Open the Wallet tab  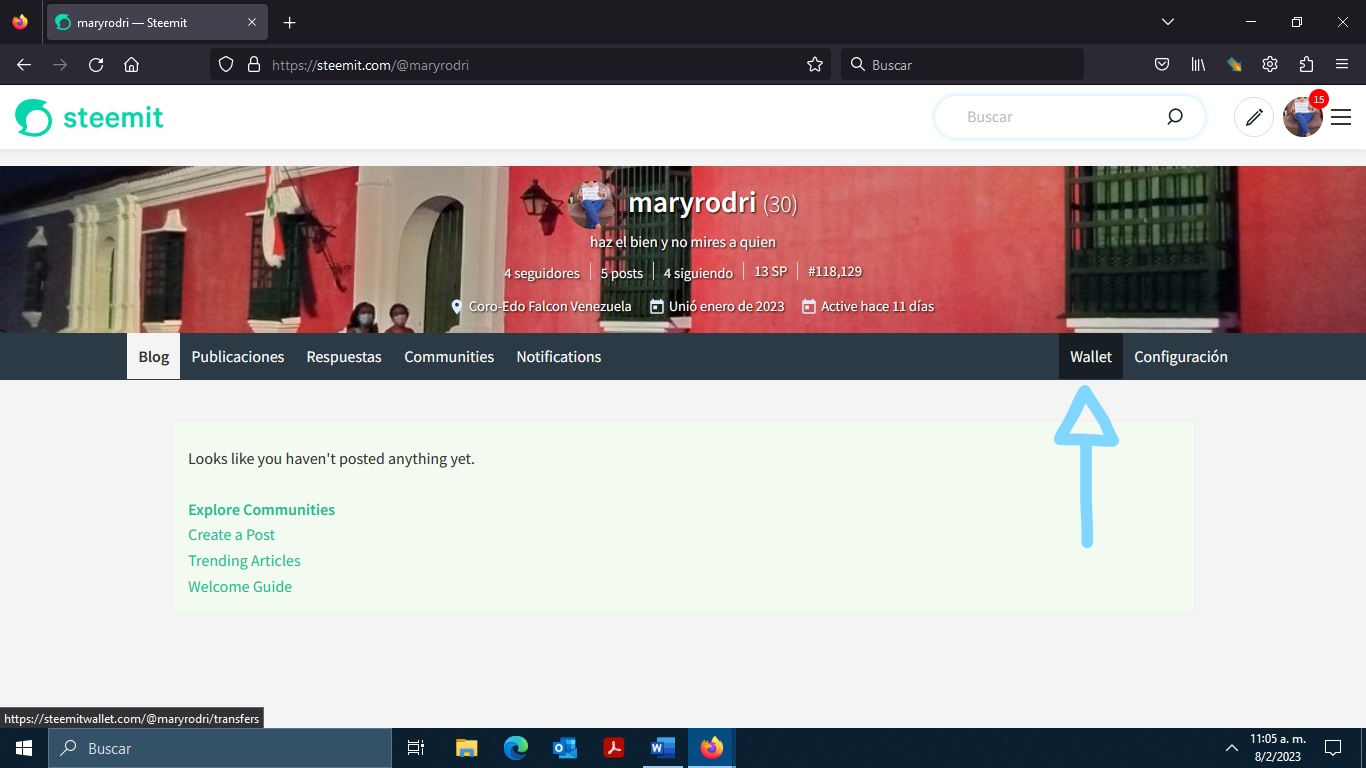point(1091,357)
